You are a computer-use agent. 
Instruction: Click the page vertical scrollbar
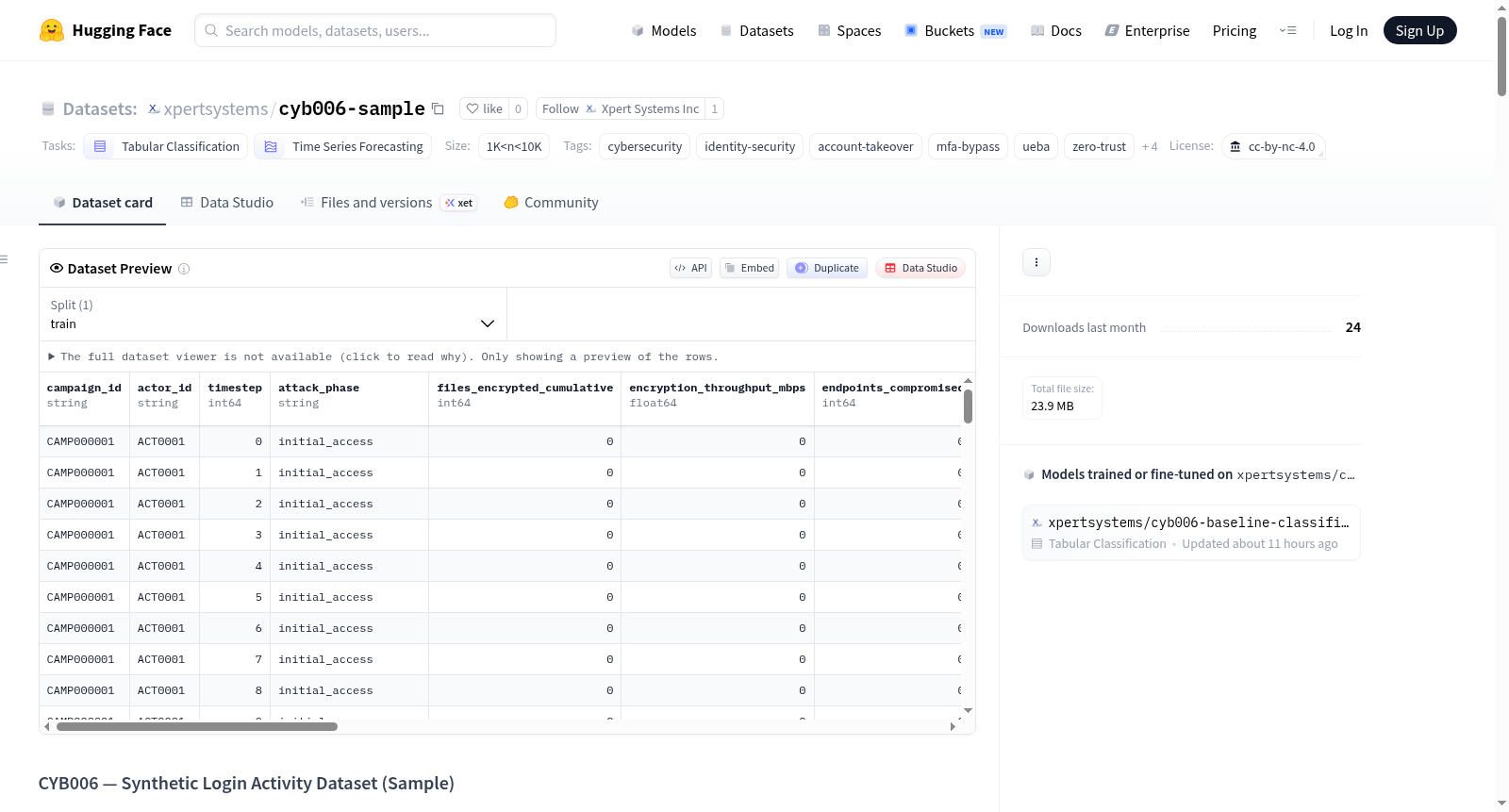point(1501,57)
